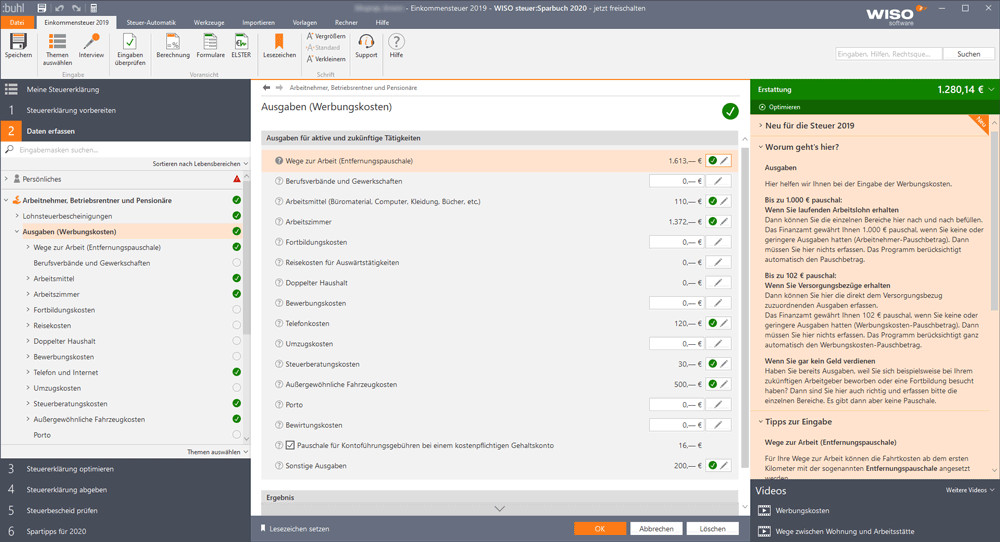Expand the Lohnsteuerbescheinigungen tree node
Viewport: 1000px width, 542px height.
click(17, 216)
